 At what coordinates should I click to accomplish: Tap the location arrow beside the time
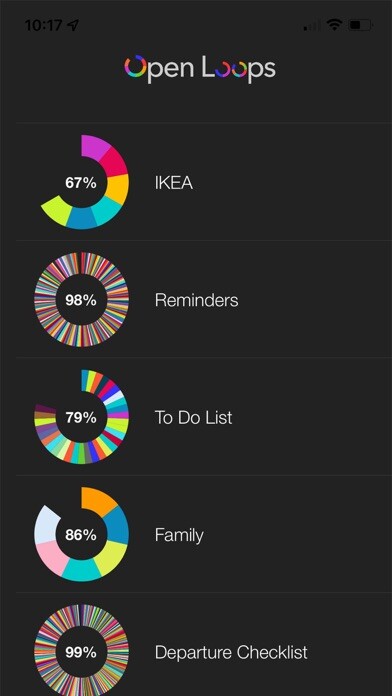tap(73, 25)
